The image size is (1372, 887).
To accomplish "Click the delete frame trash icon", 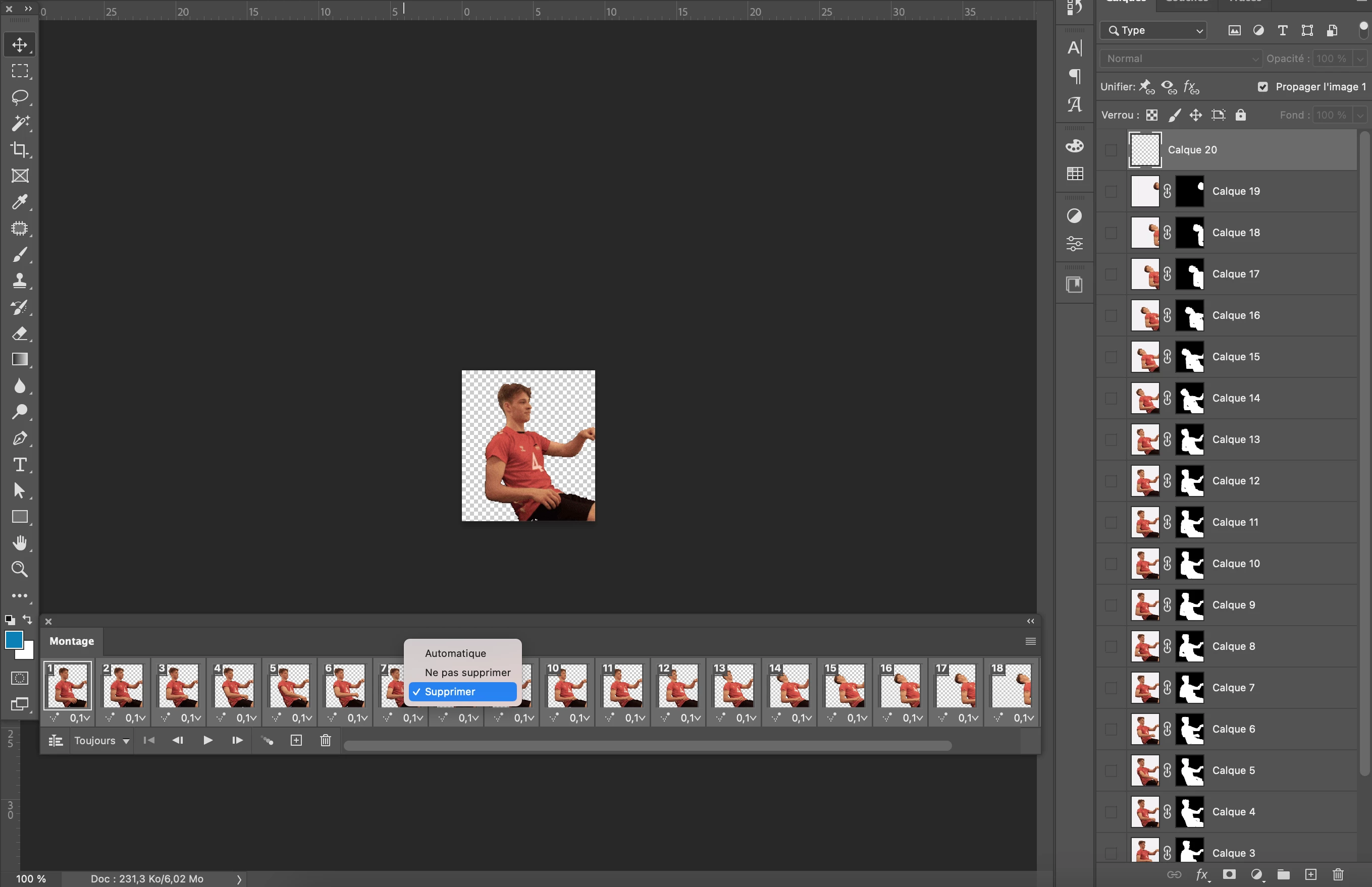I will pos(326,740).
